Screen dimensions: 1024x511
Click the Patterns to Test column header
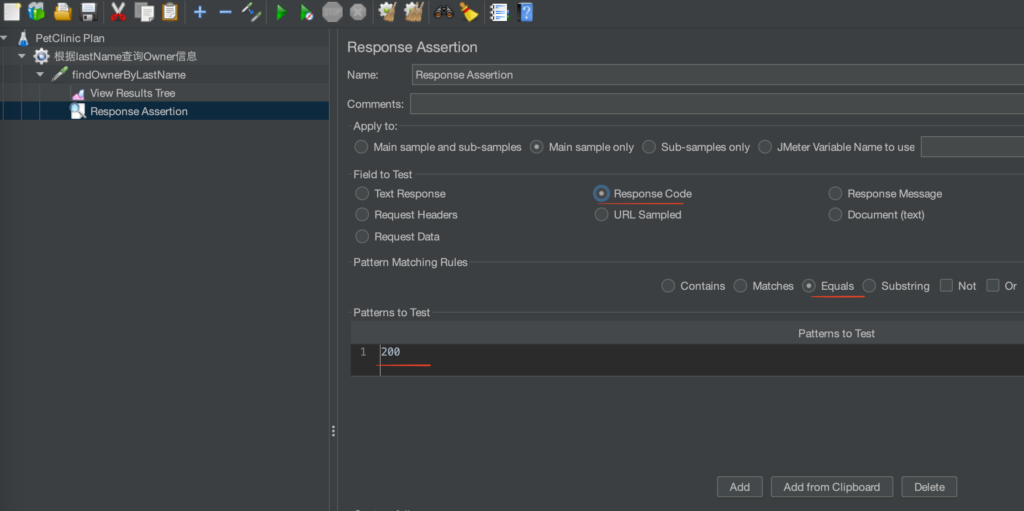point(836,333)
